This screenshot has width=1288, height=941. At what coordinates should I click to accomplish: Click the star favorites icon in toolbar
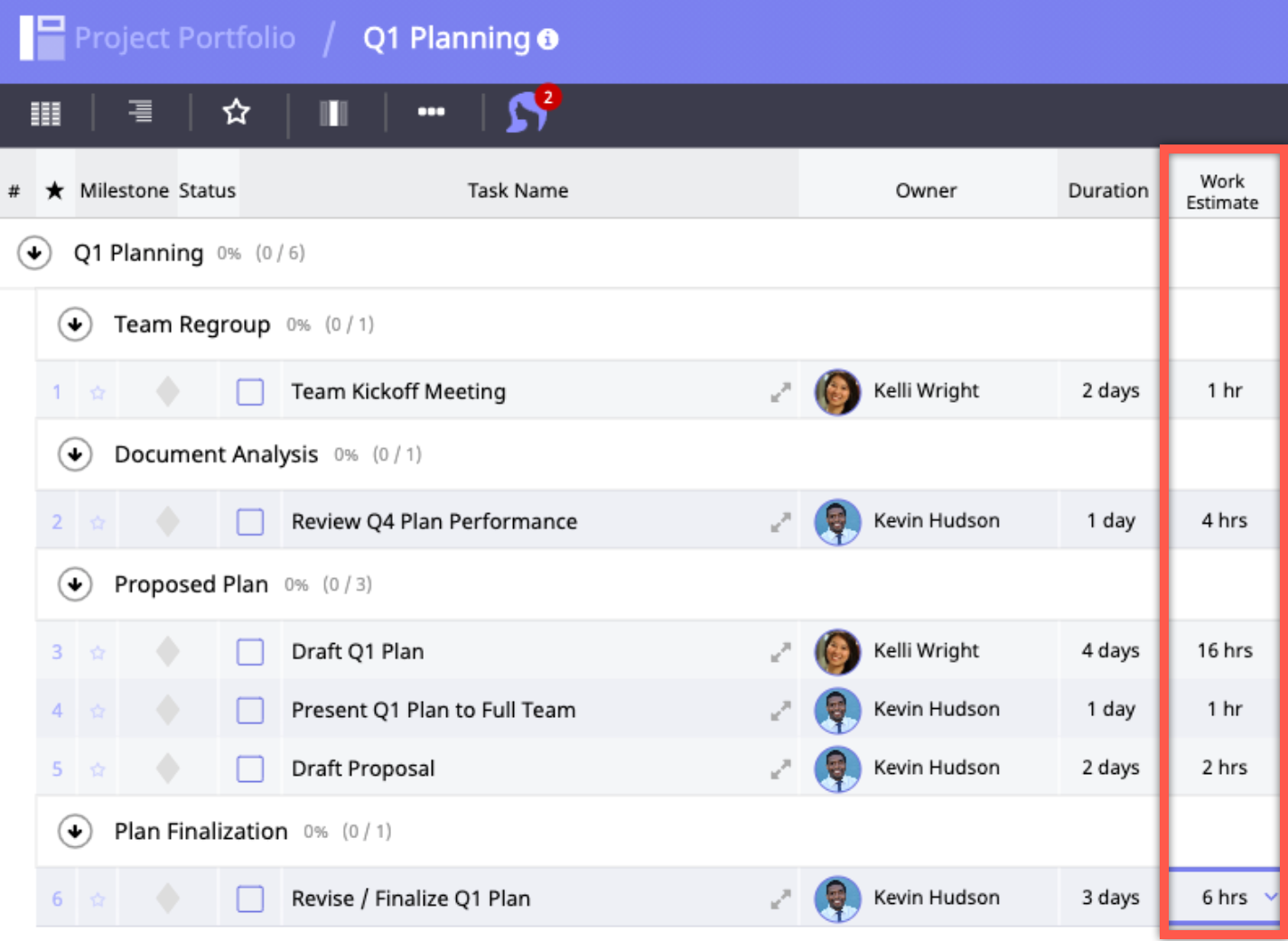[x=237, y=112]
